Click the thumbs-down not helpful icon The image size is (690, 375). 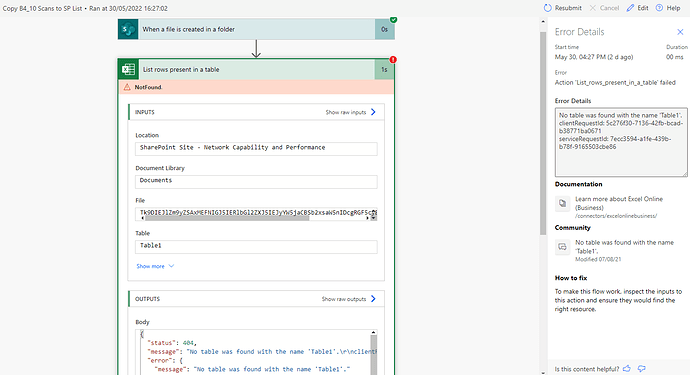[642, 368]
